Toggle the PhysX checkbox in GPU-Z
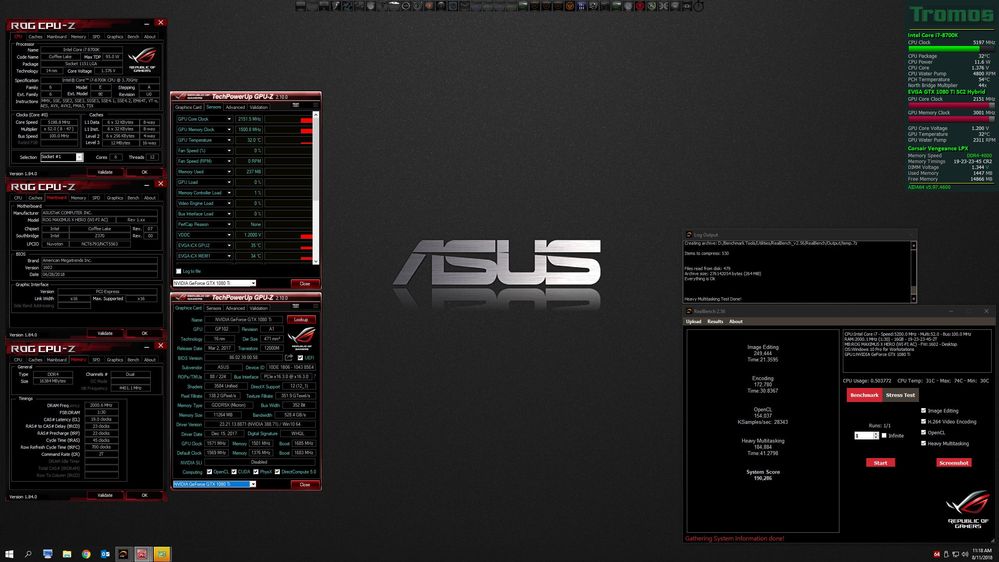The image size is (999, 562). [255, 472]
